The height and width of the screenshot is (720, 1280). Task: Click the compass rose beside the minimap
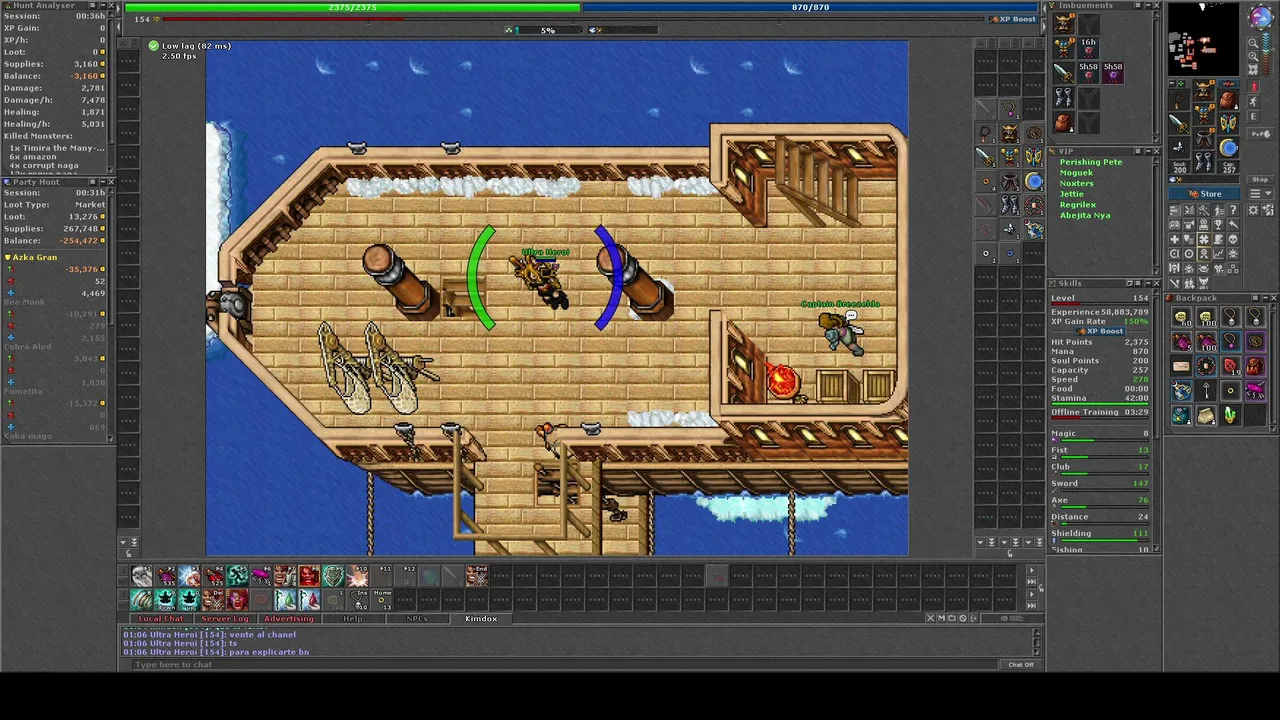click(1260, 17)
